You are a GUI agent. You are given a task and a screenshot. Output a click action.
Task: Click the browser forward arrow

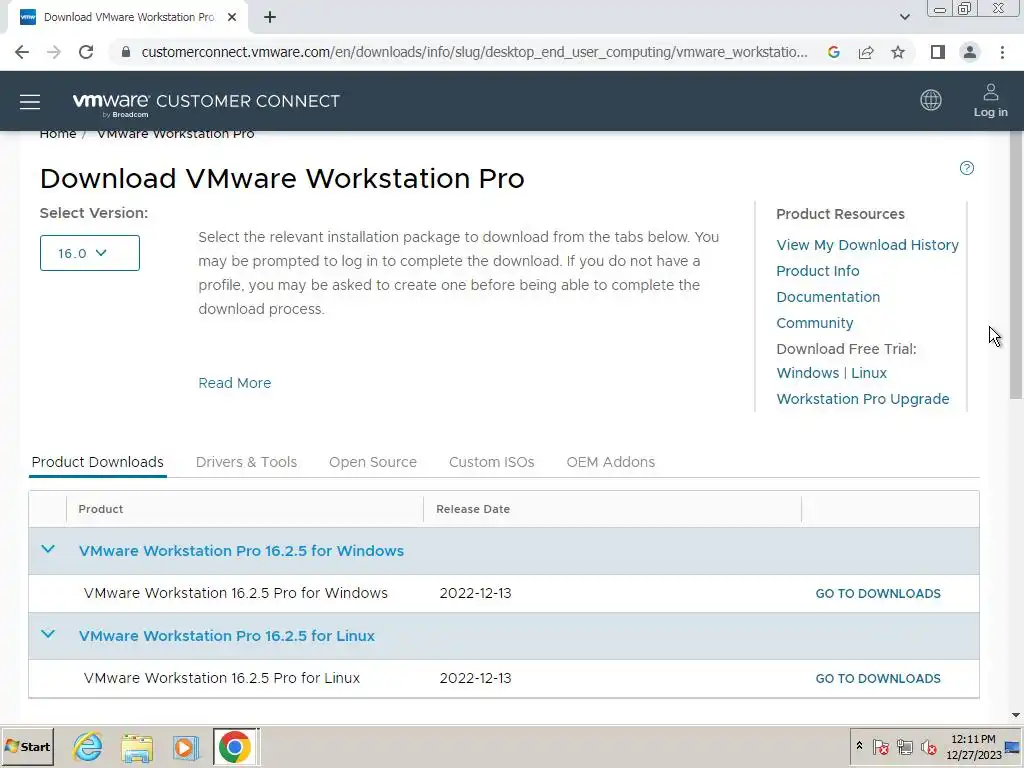pos(54,52)
